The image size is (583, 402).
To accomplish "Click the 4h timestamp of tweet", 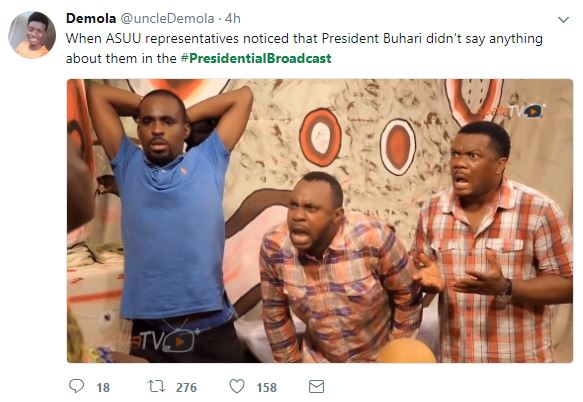I will (x=233, y=18).
